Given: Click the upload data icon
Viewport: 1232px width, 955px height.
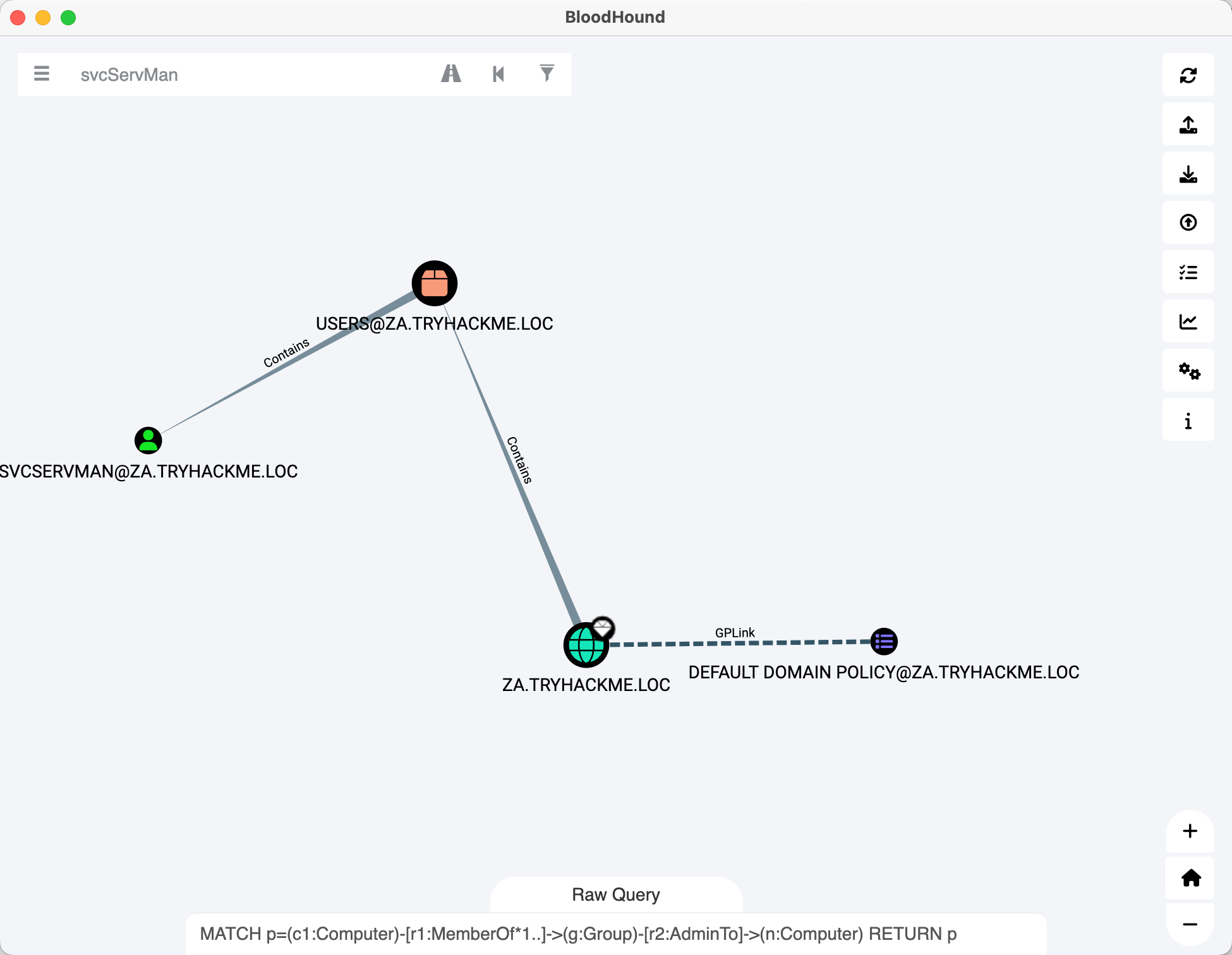Looking at the screenshot, I should tap(1188, 222).
